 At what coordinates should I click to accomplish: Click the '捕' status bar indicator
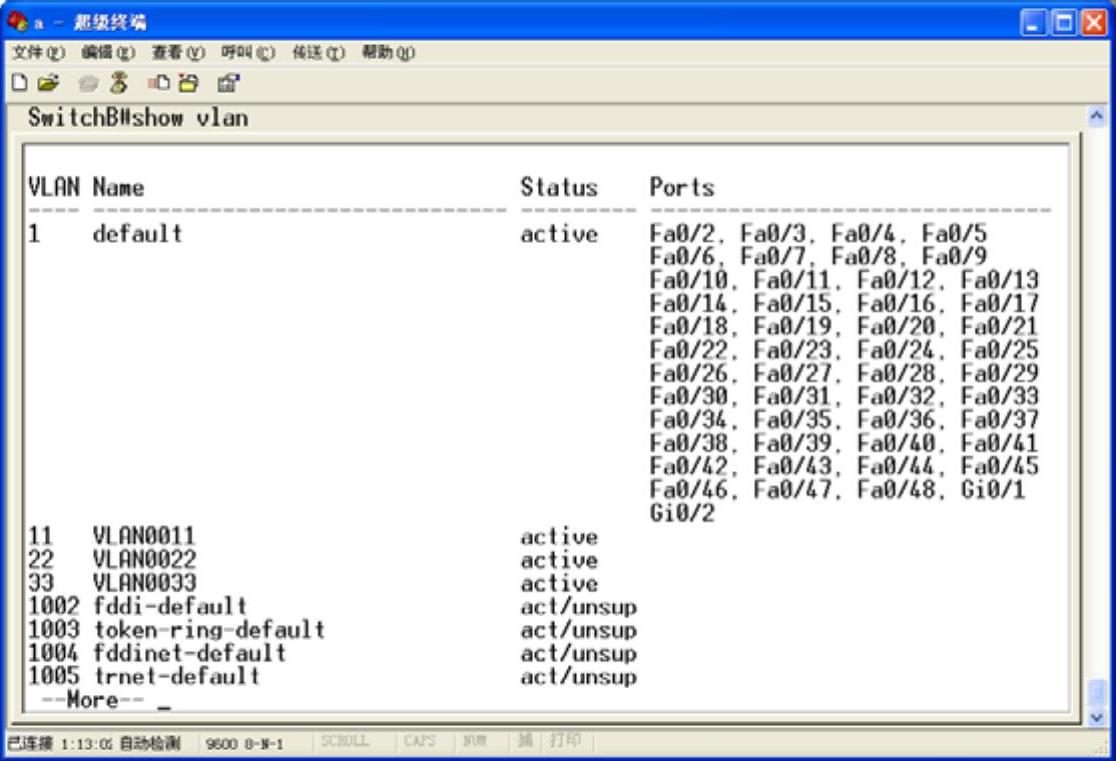pos(525,740)
